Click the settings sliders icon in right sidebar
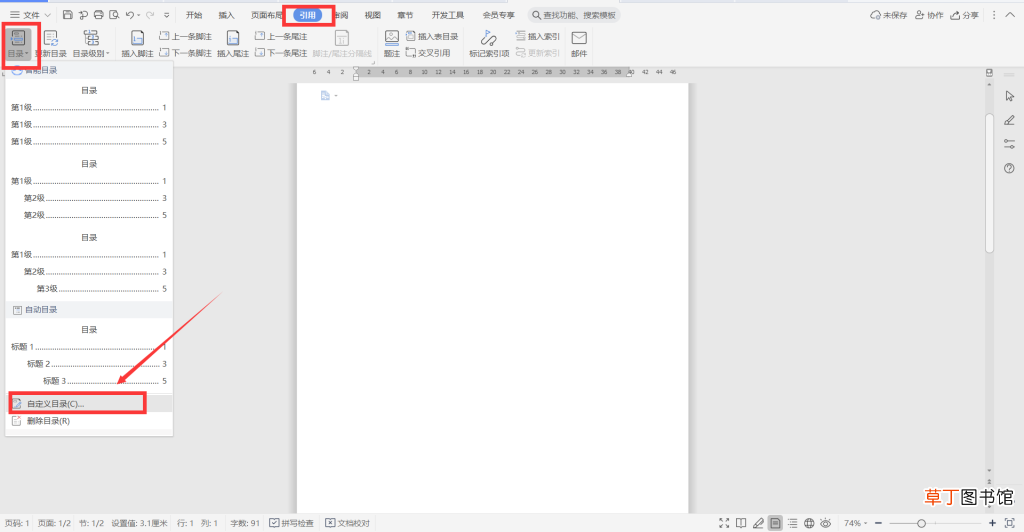This screenshot has width=1024, height=532. click(1010, 144)
